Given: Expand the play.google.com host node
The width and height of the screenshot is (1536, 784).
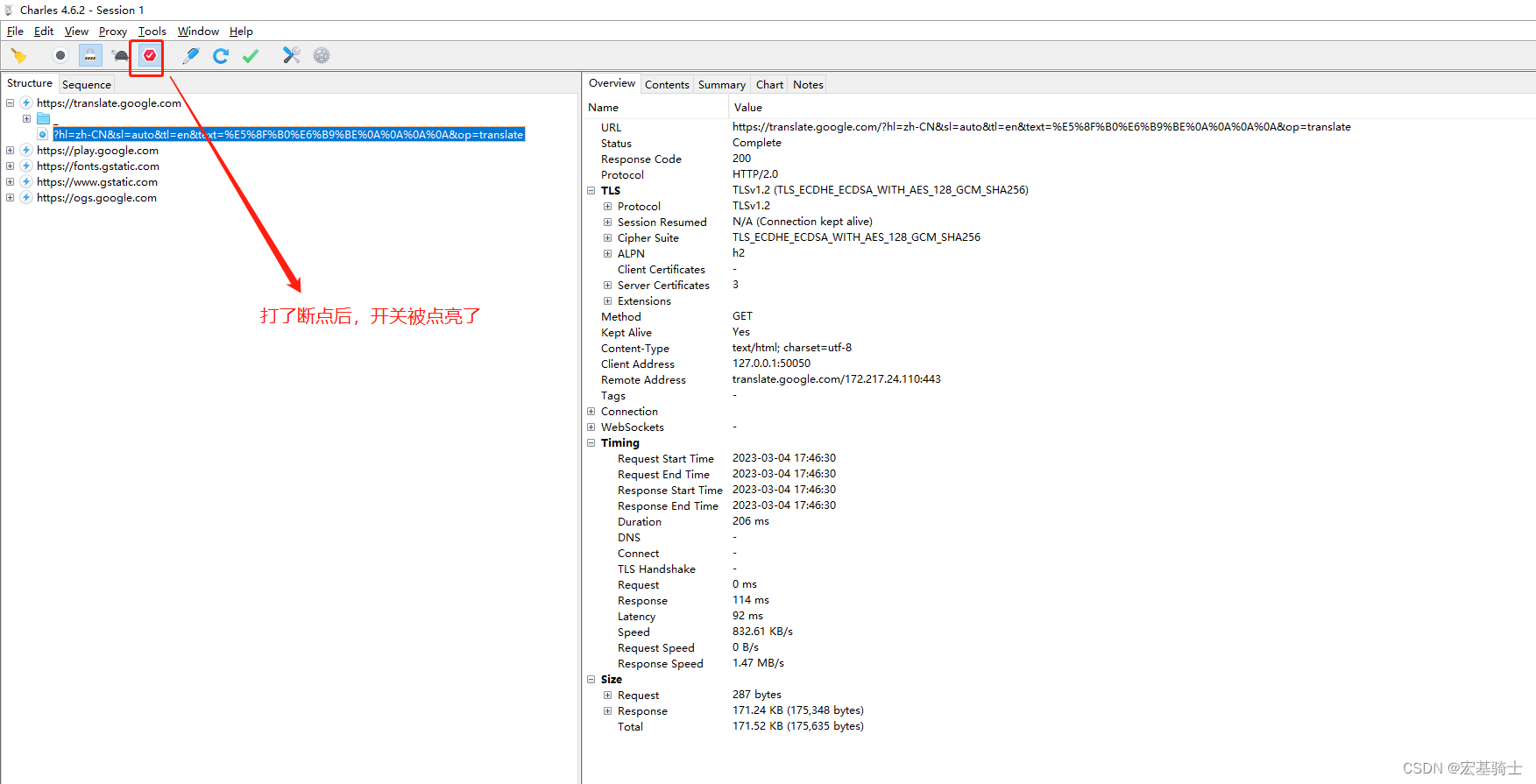Looking at the screenshot, I should [x=11, y=151].
